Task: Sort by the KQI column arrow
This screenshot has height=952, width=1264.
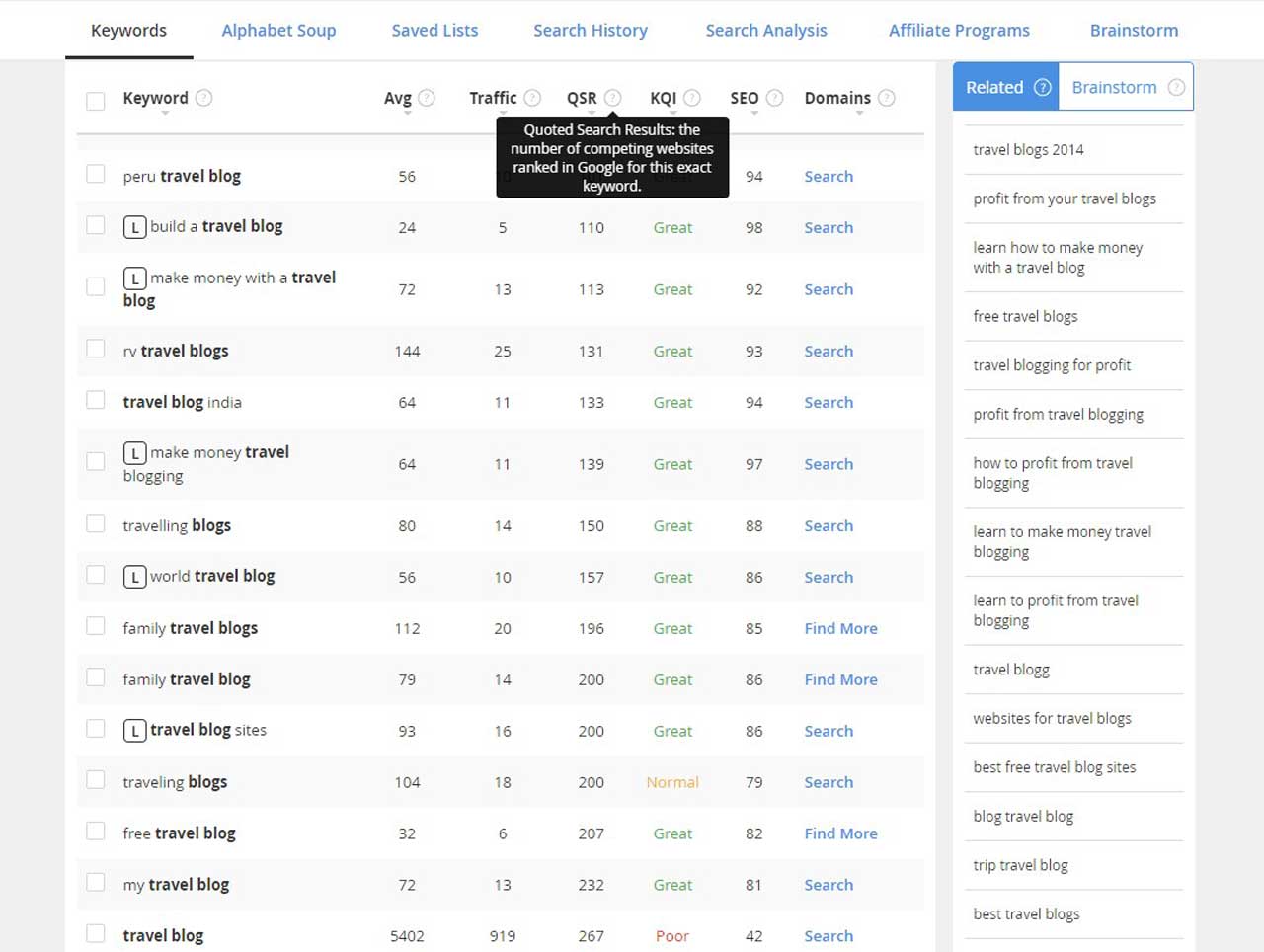Action: click(672, 114)
